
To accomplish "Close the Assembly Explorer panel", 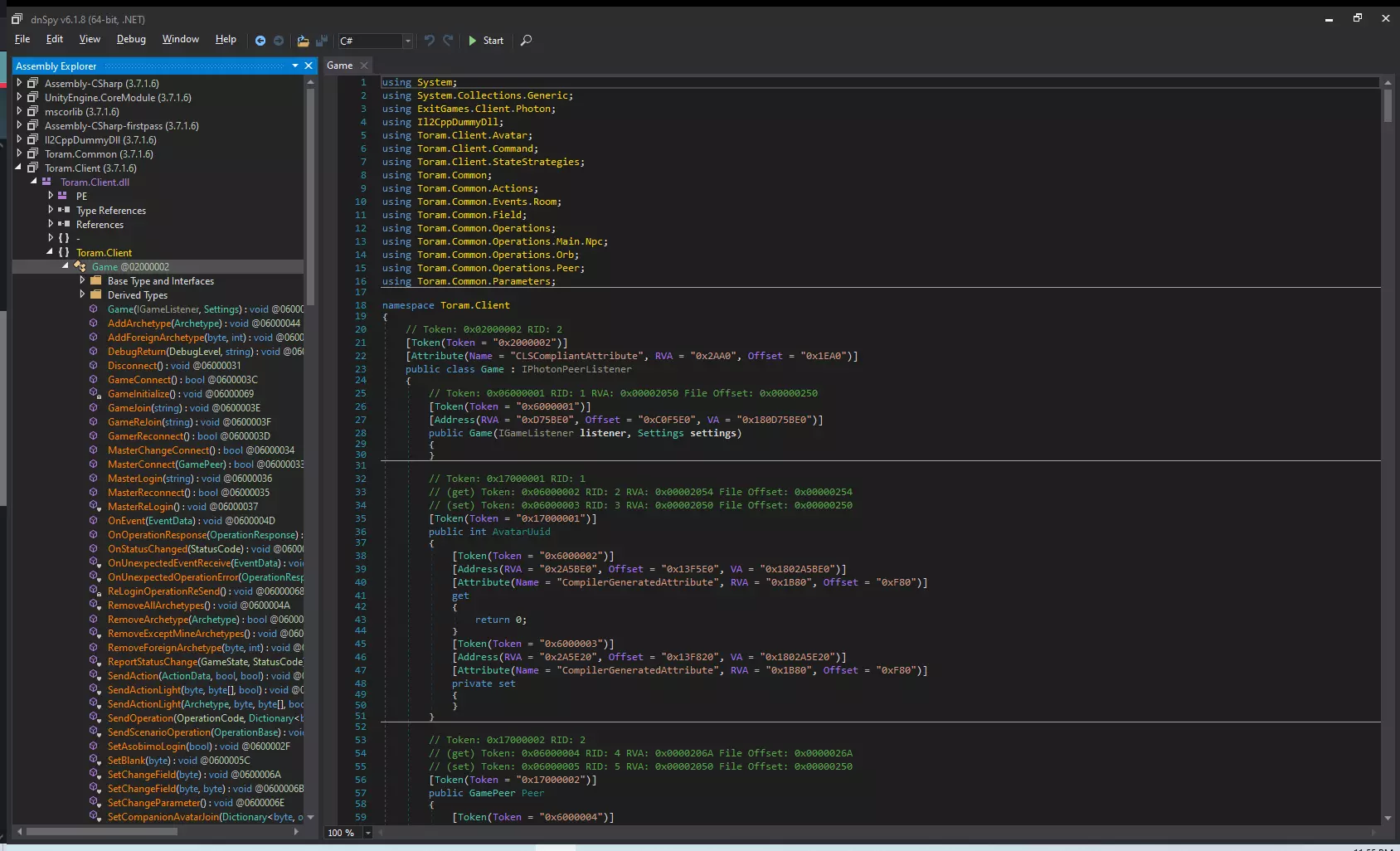I will pyautogui.click(x=309, y=66).
